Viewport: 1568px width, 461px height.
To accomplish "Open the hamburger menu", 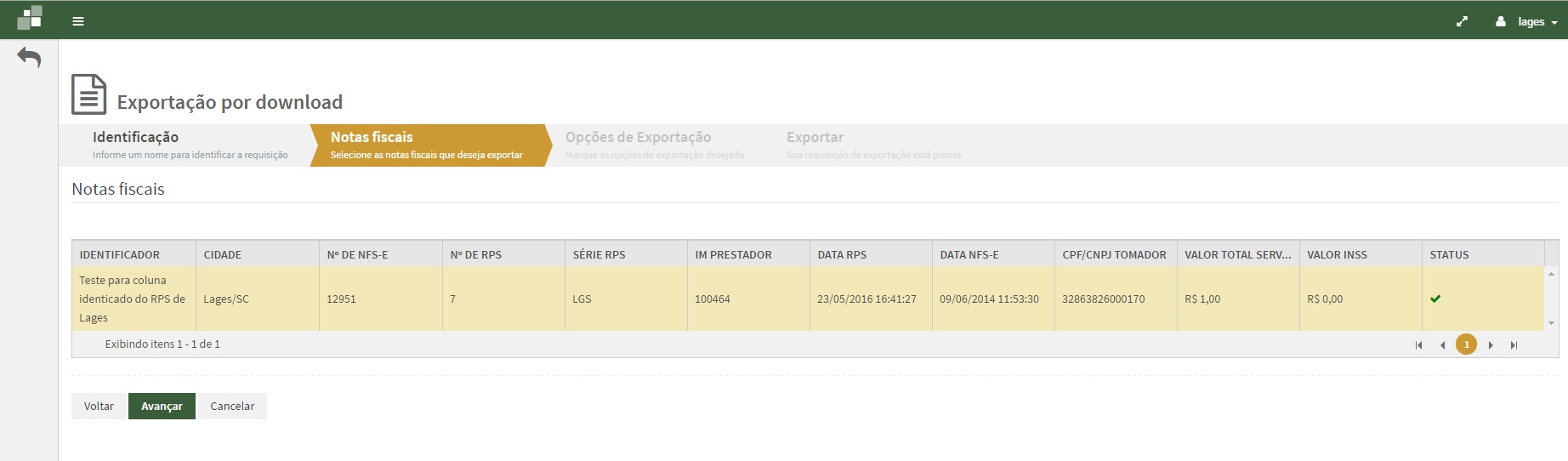I will click(78, 21).
